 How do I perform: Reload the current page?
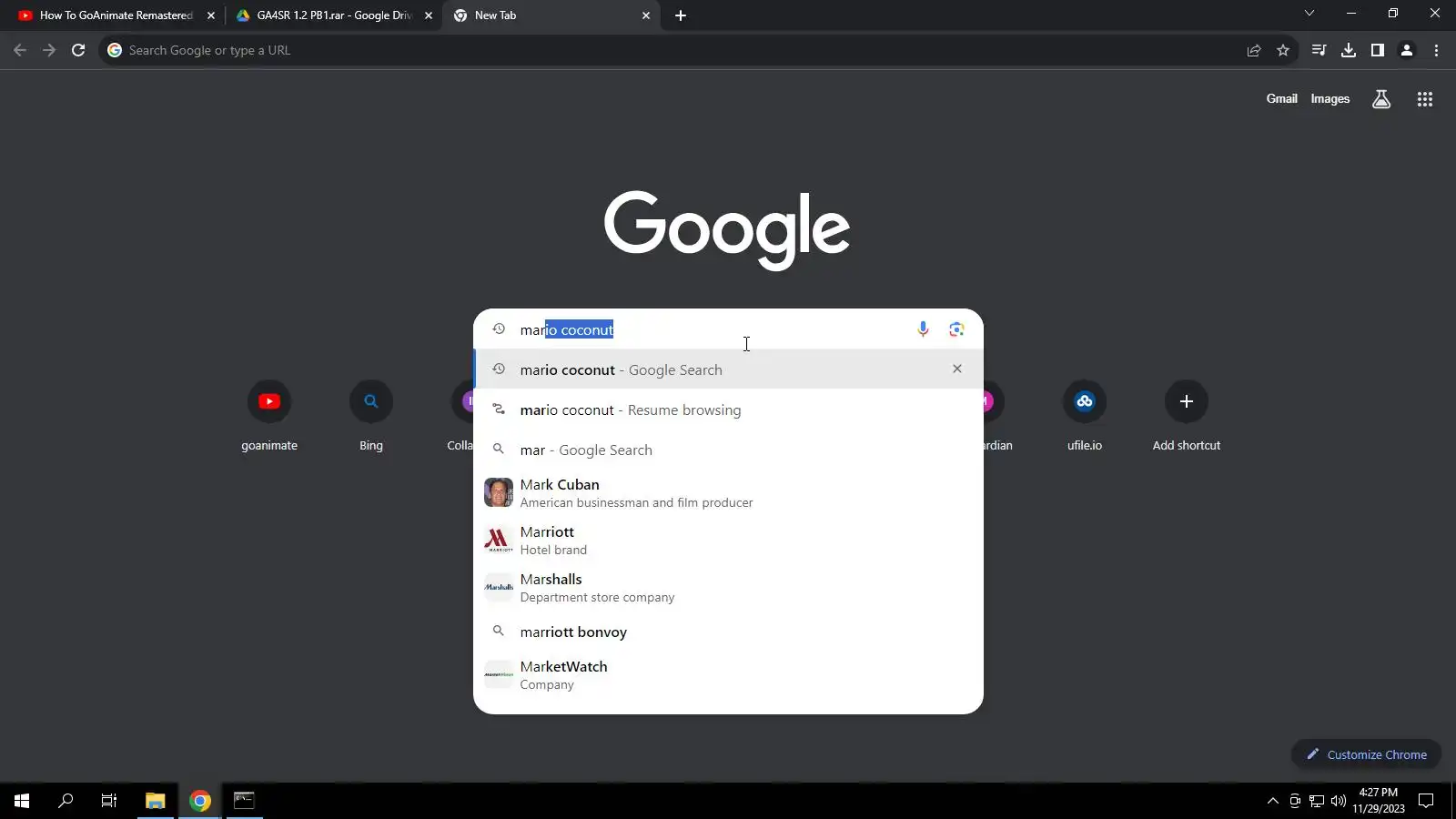tap(78, 50)
